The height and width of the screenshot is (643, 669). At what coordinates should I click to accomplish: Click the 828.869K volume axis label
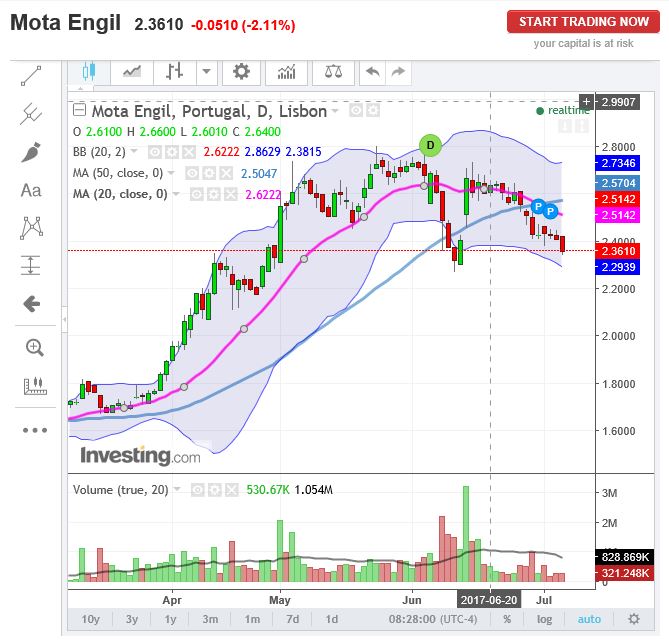pos(624,557)
